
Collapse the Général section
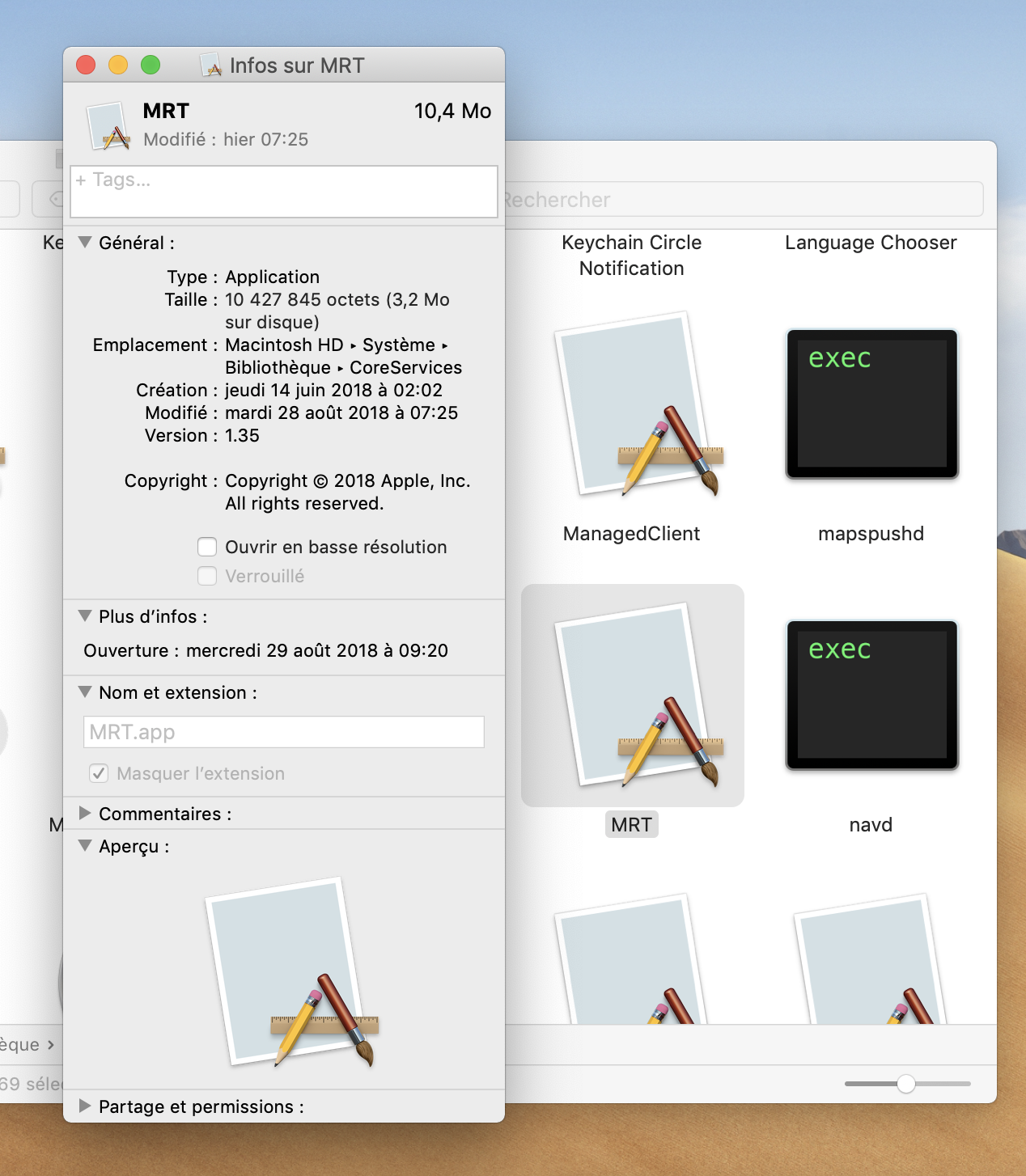(x=85, y=243)
